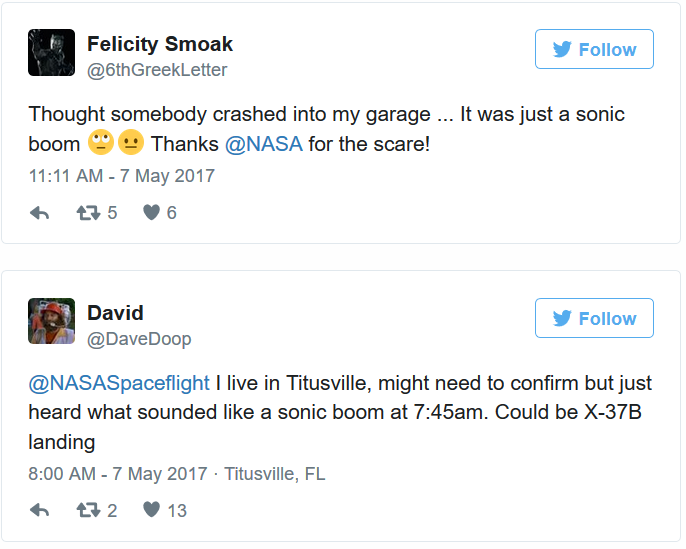Reply to David's Titusville tweet

pos(40,510)
